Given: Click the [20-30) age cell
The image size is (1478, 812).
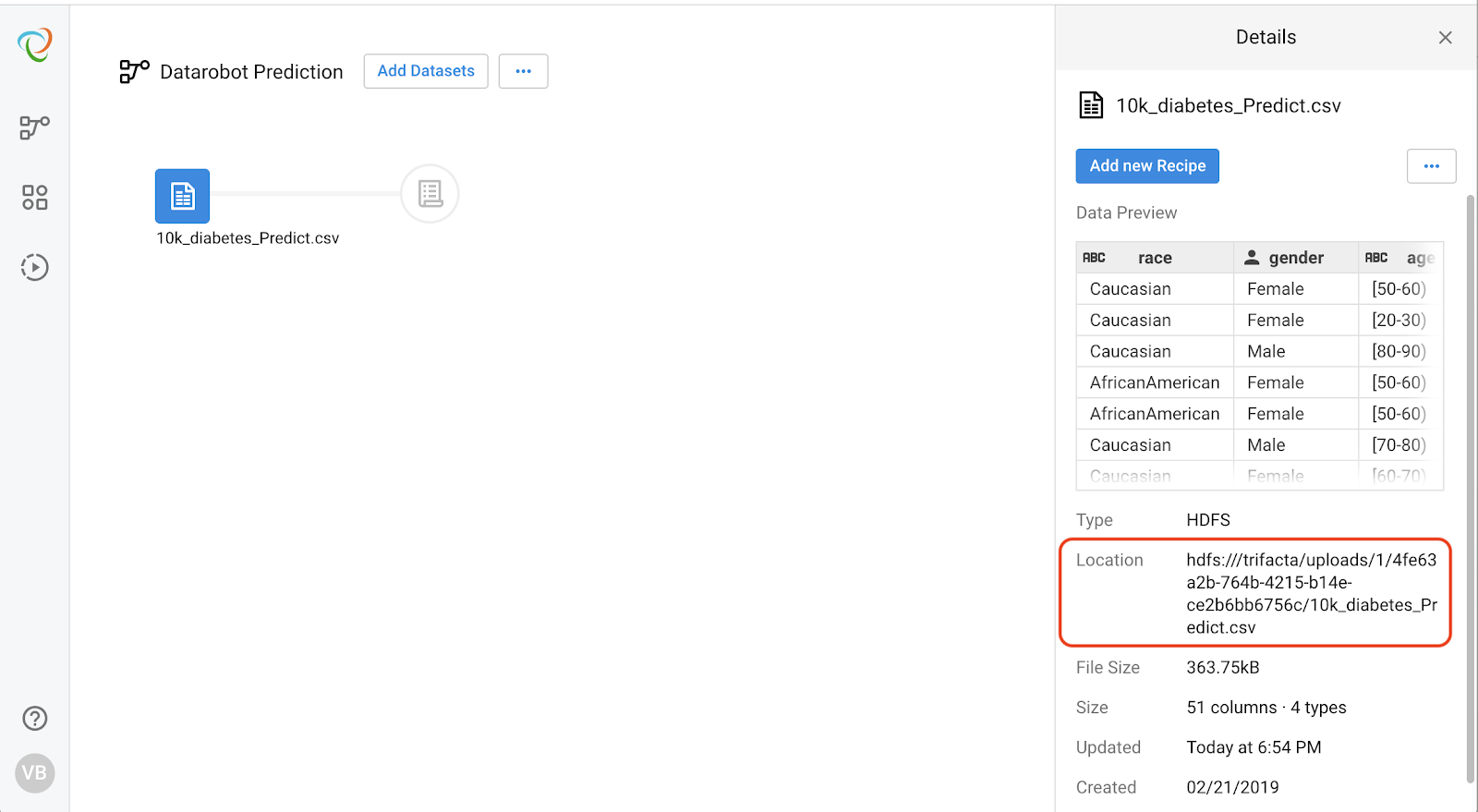Looking at the screenshot, I should coord(1399,321).
